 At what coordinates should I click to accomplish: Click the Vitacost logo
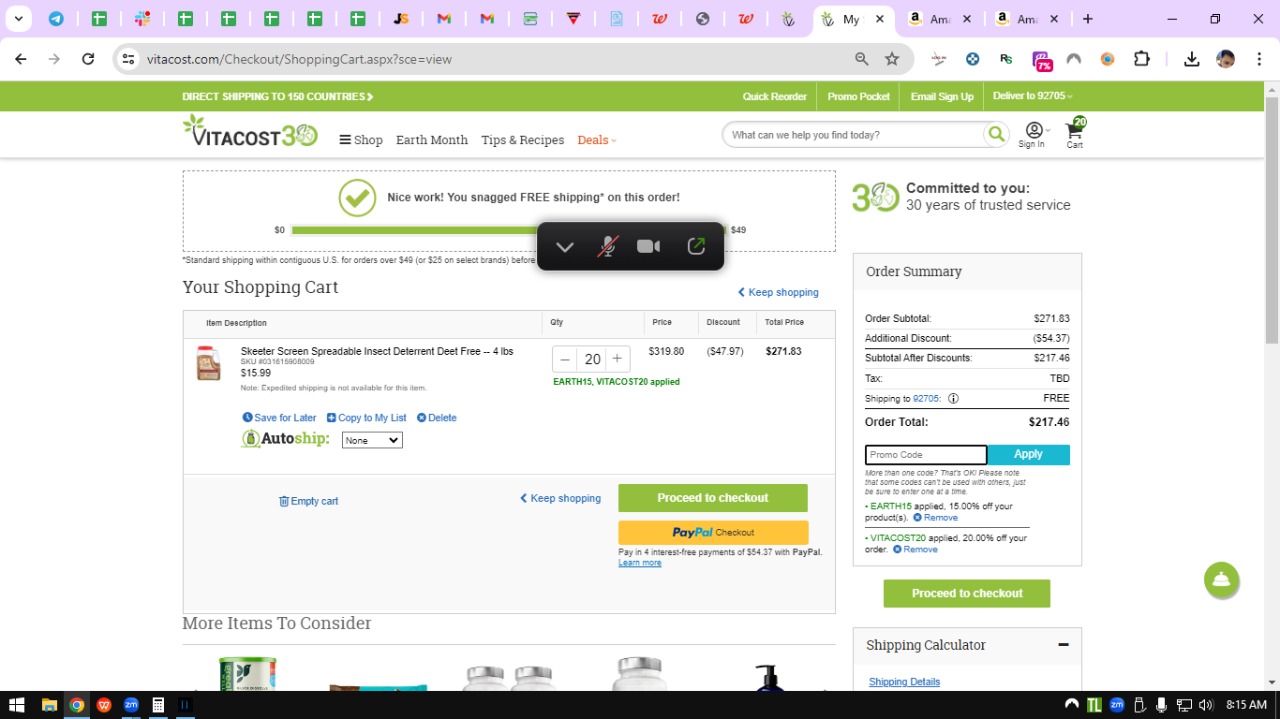click(250, 132)
